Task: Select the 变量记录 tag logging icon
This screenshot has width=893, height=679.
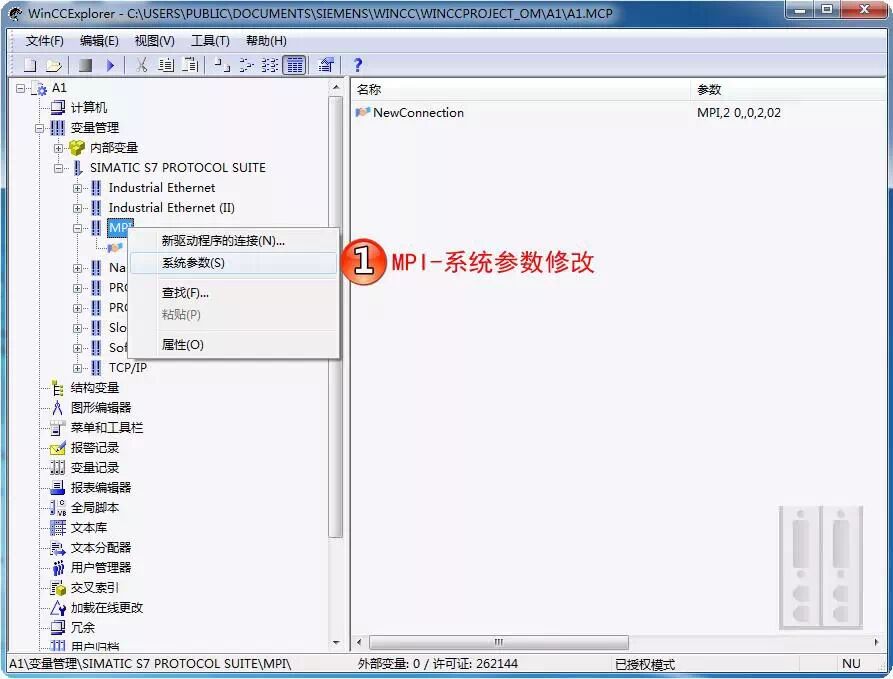Action: coord(58,468)
